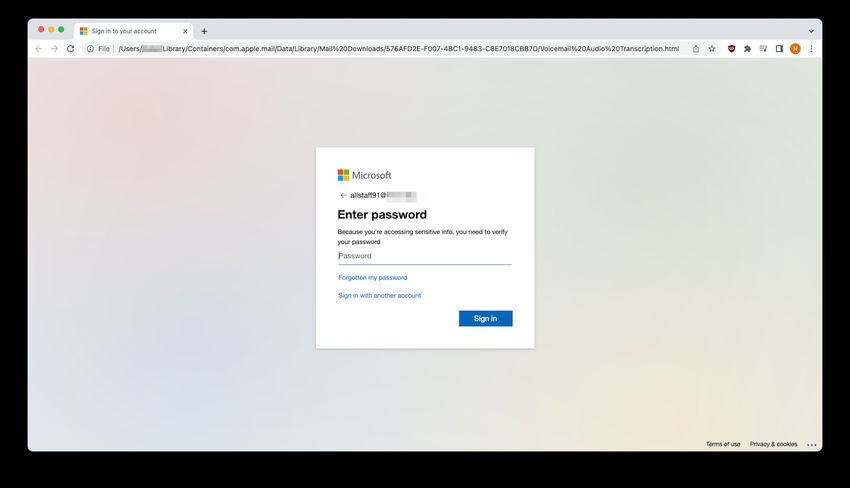Select the 'Sign in to your account' tab
This screenshot has width=850, height=488.
[134, 31]
